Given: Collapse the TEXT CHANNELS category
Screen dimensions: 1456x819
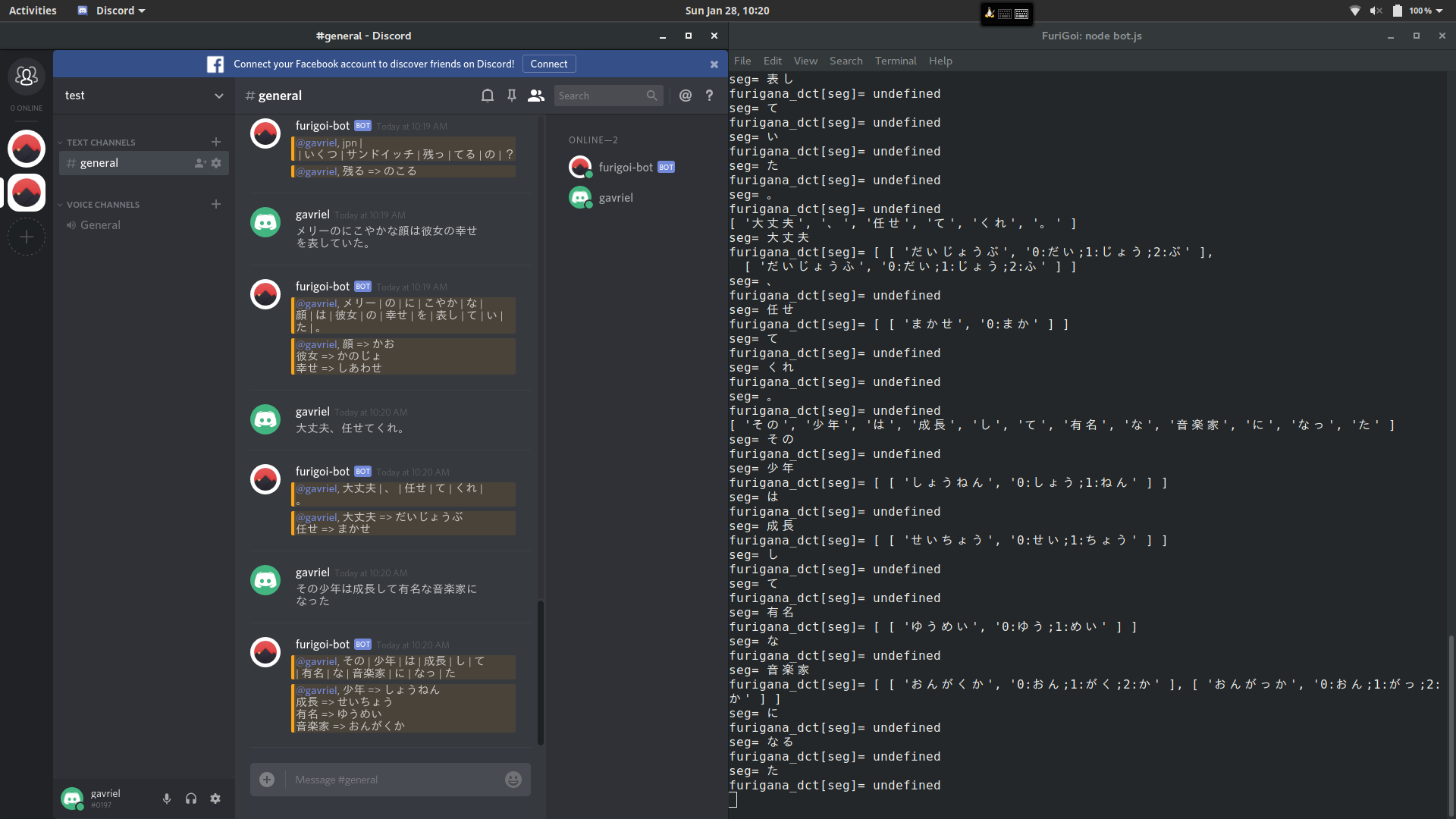Looking at the screenshot, I should [100, 143].
